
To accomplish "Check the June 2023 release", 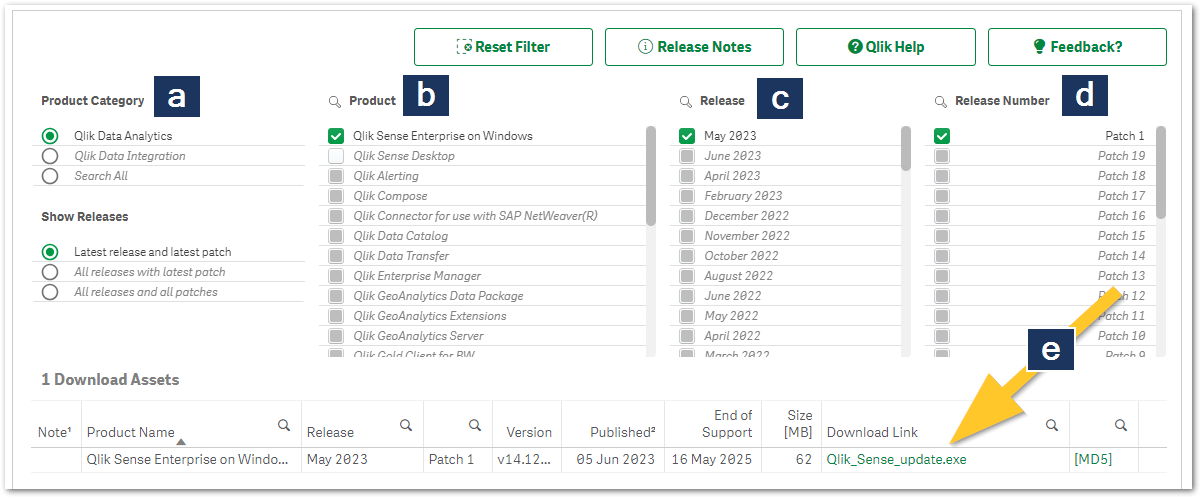I will tap(687, 156).
